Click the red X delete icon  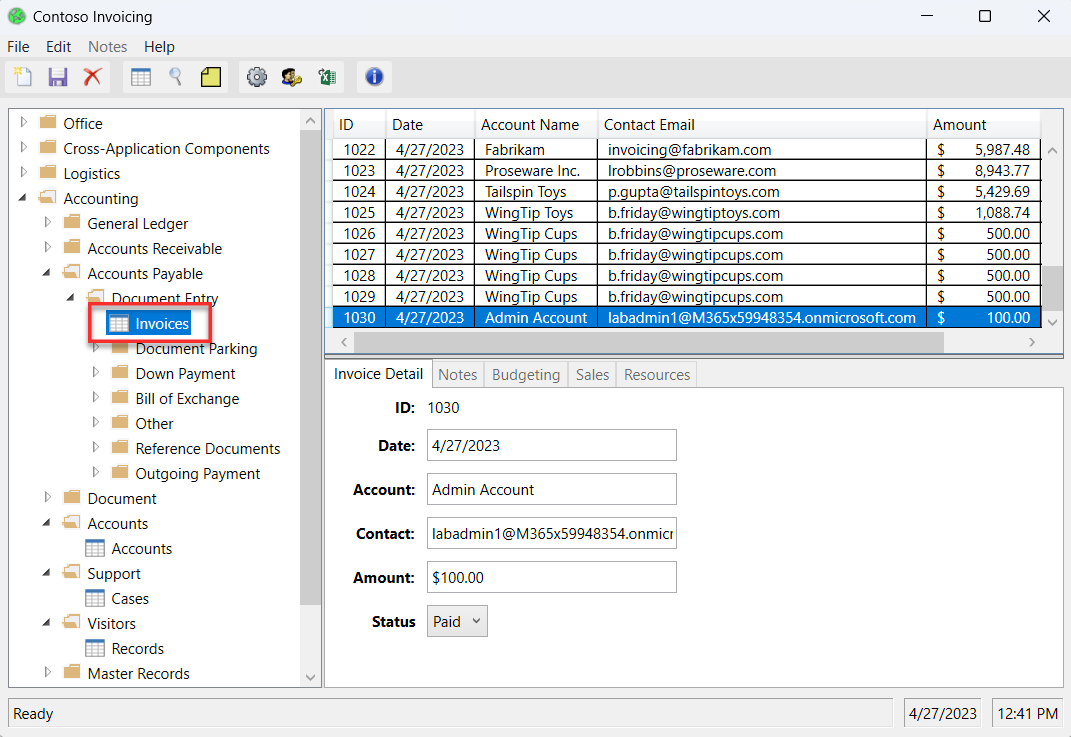coord(92,77)
